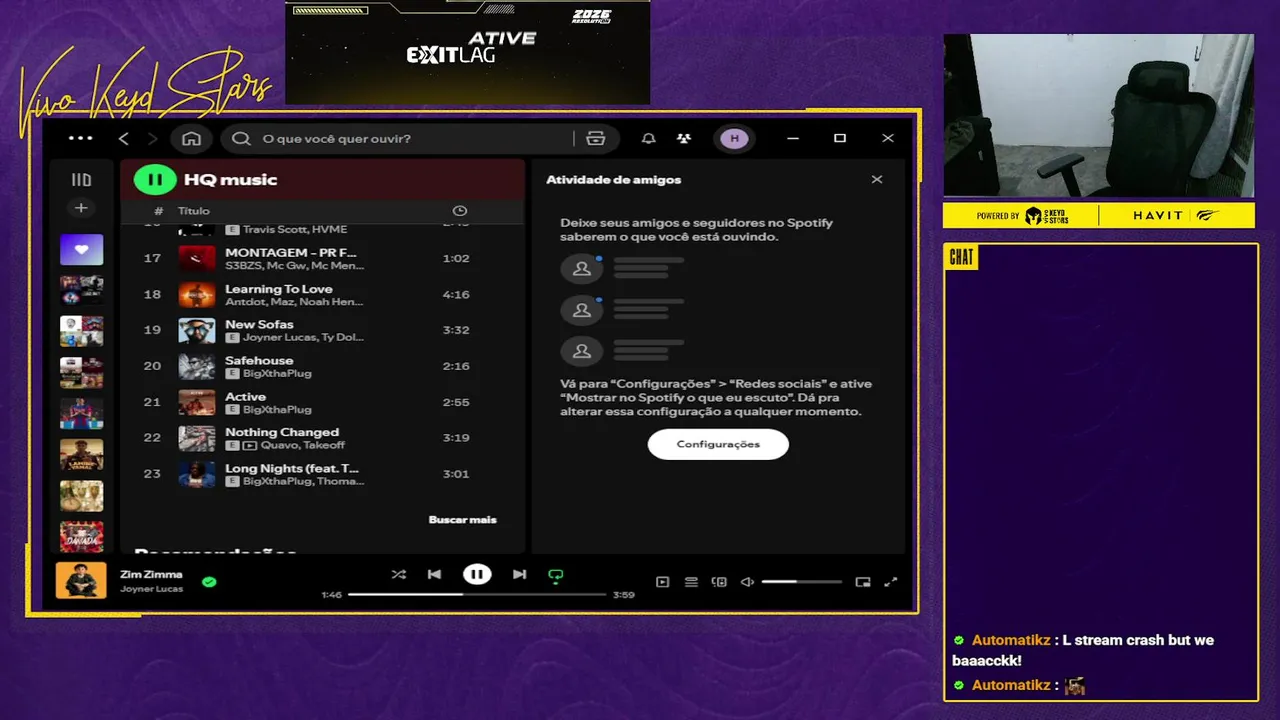Screen dimensions: 1280x720
Task: Open the play queue icon
Action: click(690, 581)
